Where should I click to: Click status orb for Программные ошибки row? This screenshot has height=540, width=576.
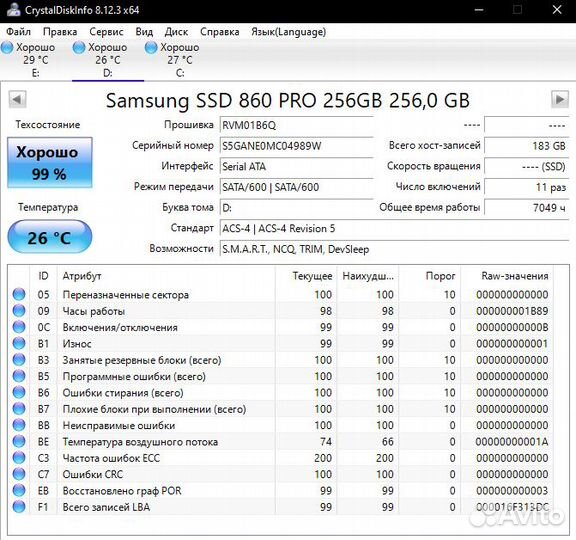[x=19, y=376]
